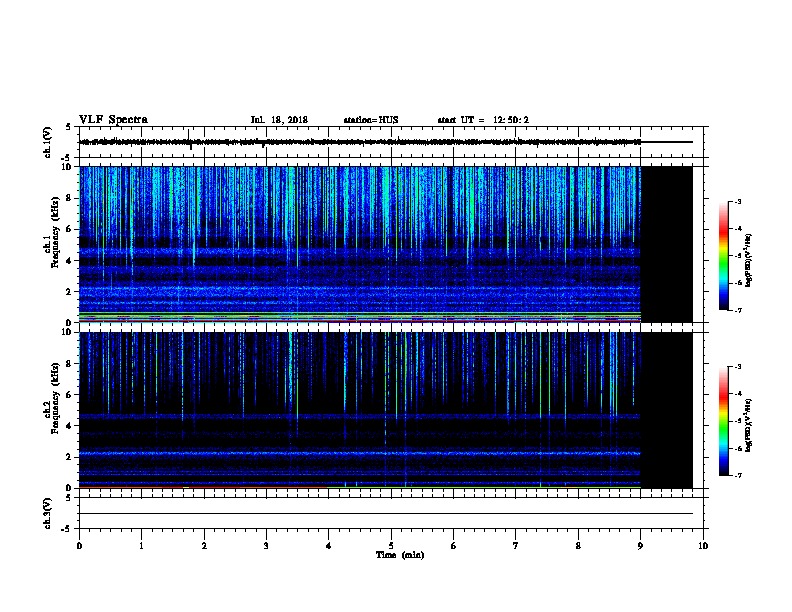Image resolution: width=792 pixels, height=612 pixels.
Task: Select the ch.1 "Frequency (kHz)" axis label
Action: (55, 233)
